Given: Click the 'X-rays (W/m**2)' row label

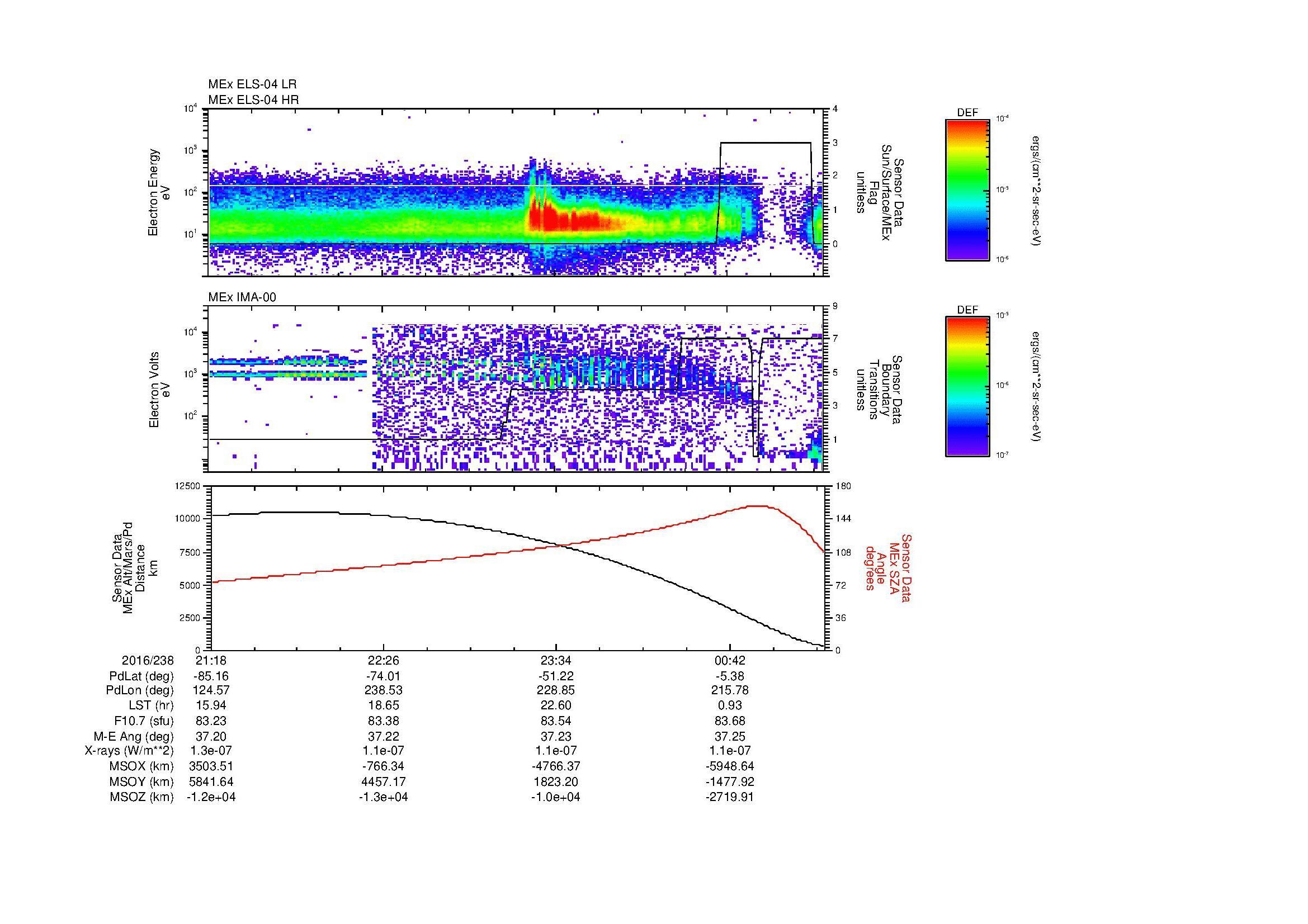Looking at the screenshot, I should (129, 751).
